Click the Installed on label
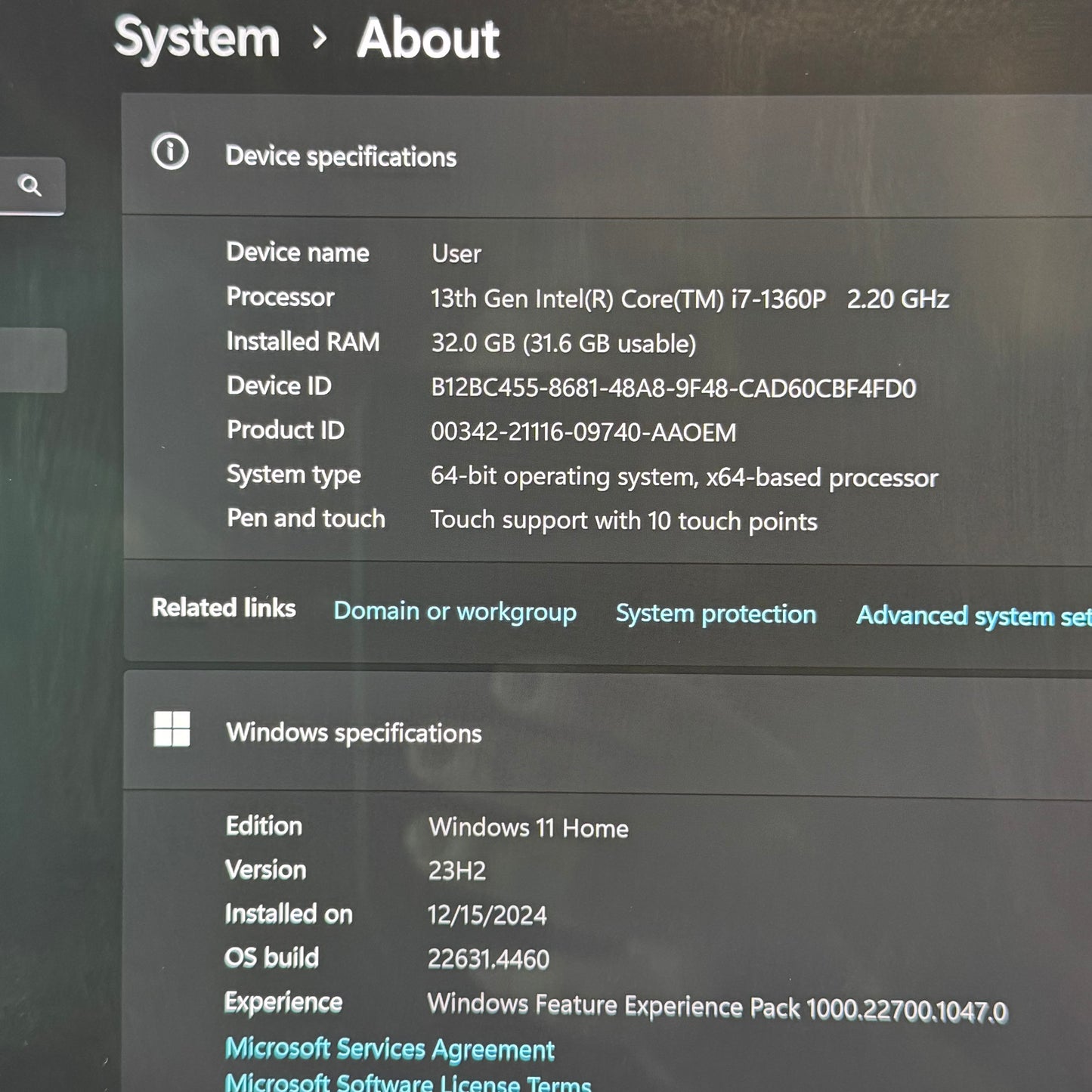The width and height of the screenshot is (1092, 1092). pos(289,914)
